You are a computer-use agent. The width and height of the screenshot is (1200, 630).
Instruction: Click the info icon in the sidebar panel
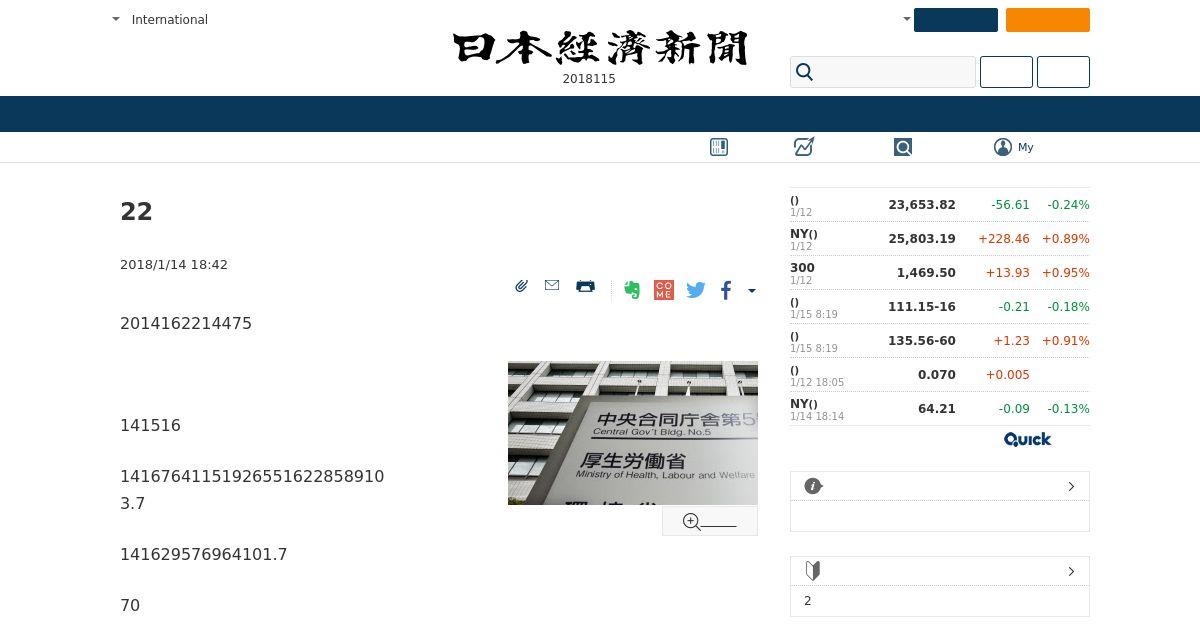pyautogui.click(x=813, y=486)
